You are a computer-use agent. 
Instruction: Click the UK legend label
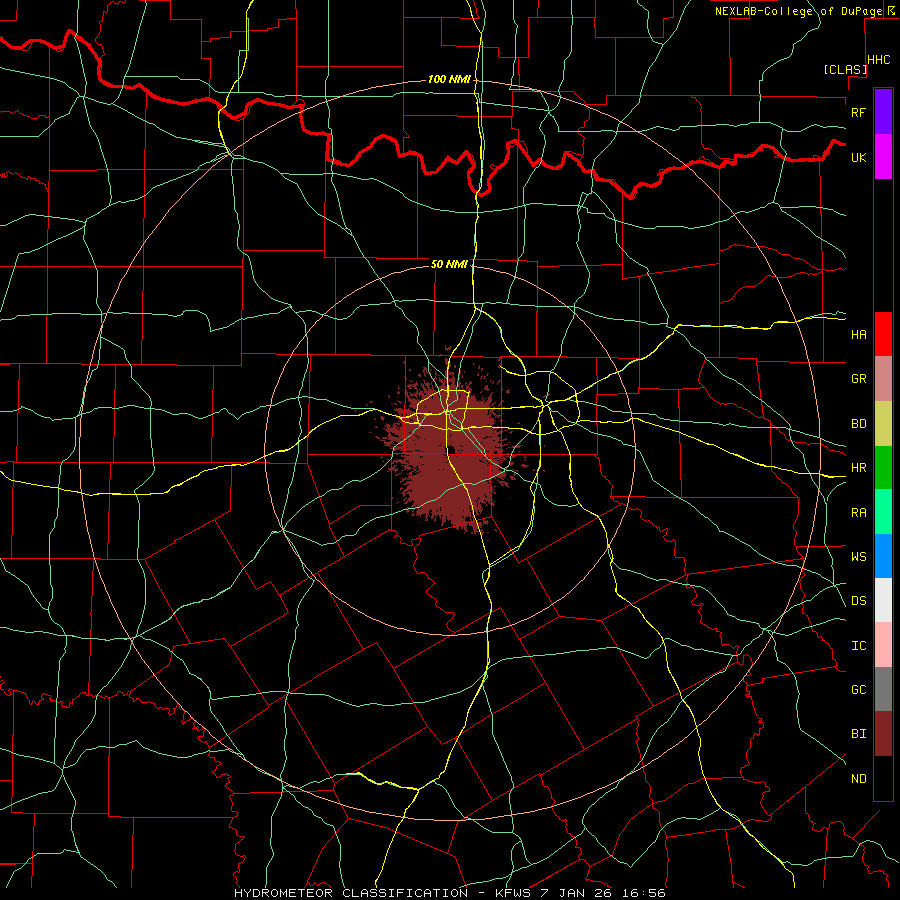point(858,157)
